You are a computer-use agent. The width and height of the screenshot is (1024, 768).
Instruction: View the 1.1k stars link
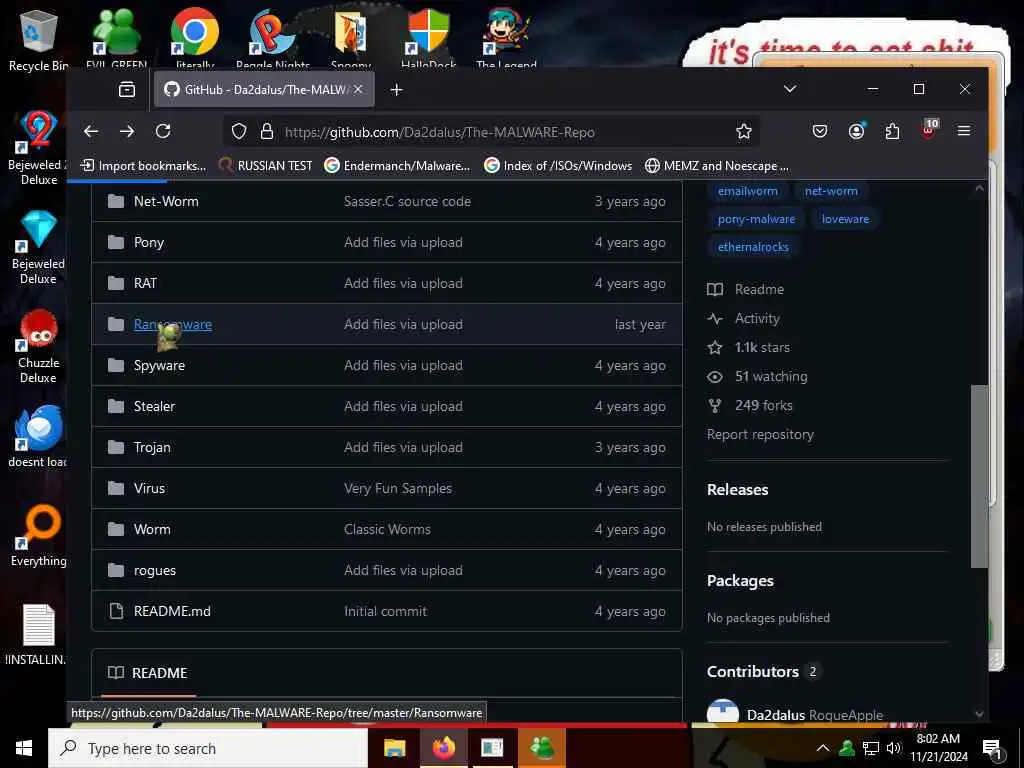point(749,347)
